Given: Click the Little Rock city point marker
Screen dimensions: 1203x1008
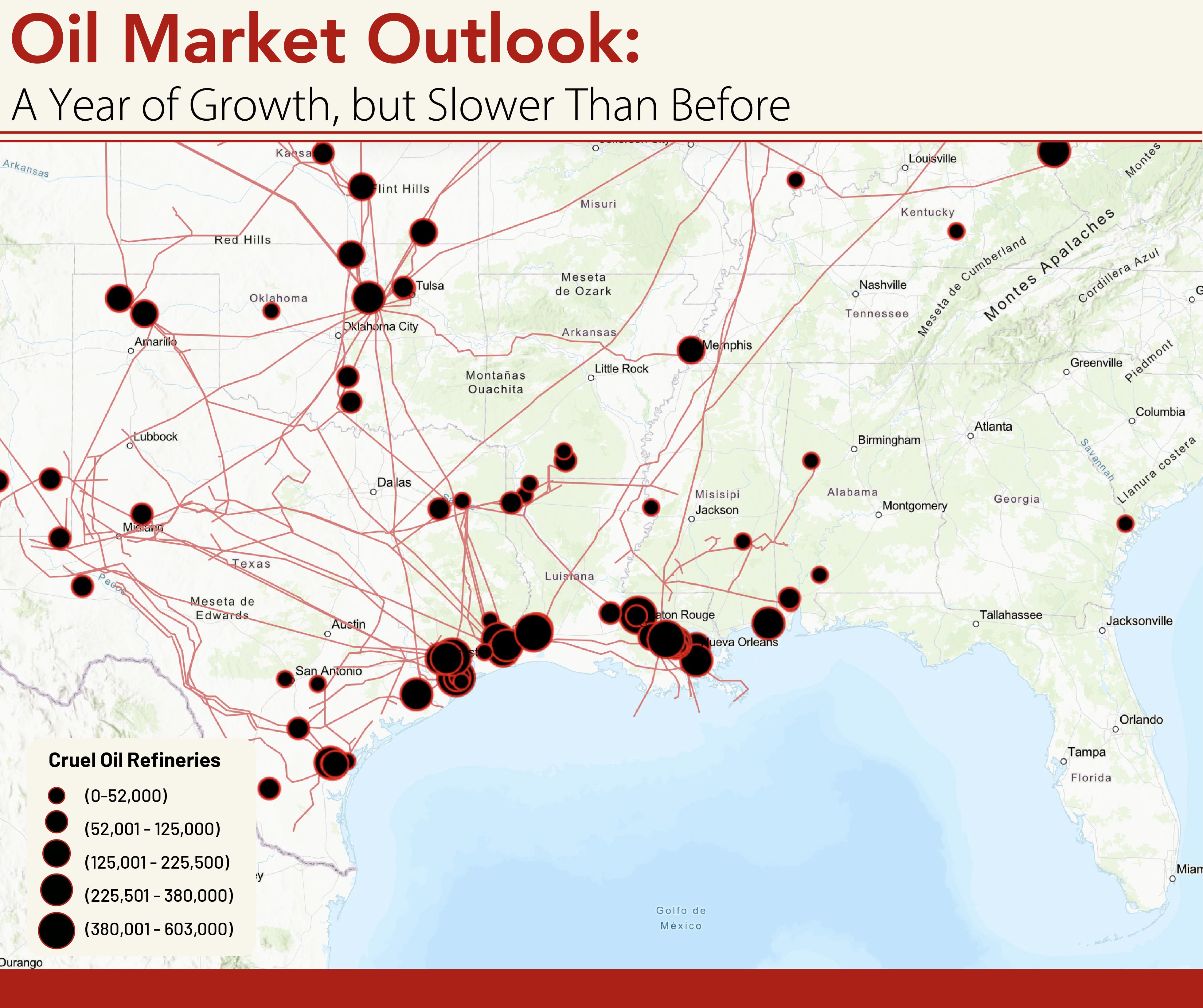Looking at the screenshot, I should [x=591, y=378].
